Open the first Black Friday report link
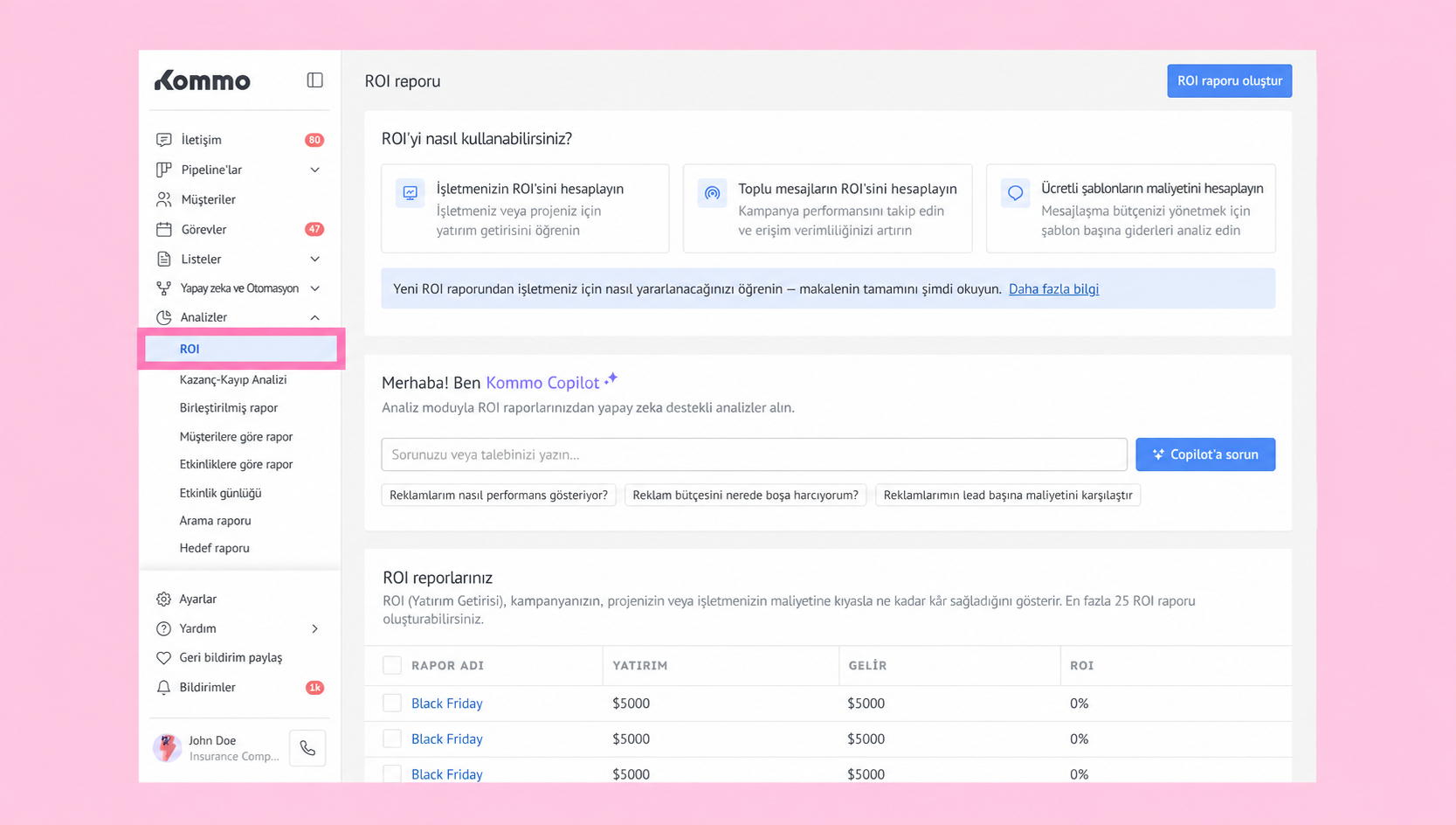 [x=446, y=703]
